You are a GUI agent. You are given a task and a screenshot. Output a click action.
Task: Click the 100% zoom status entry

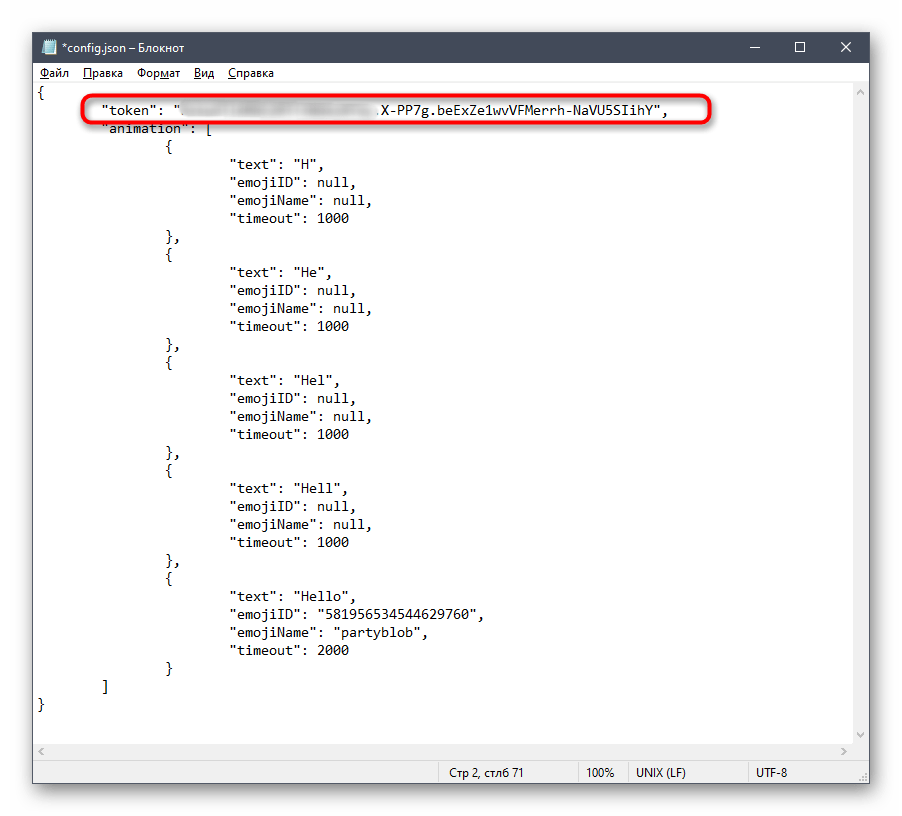[x=599, y=772]
